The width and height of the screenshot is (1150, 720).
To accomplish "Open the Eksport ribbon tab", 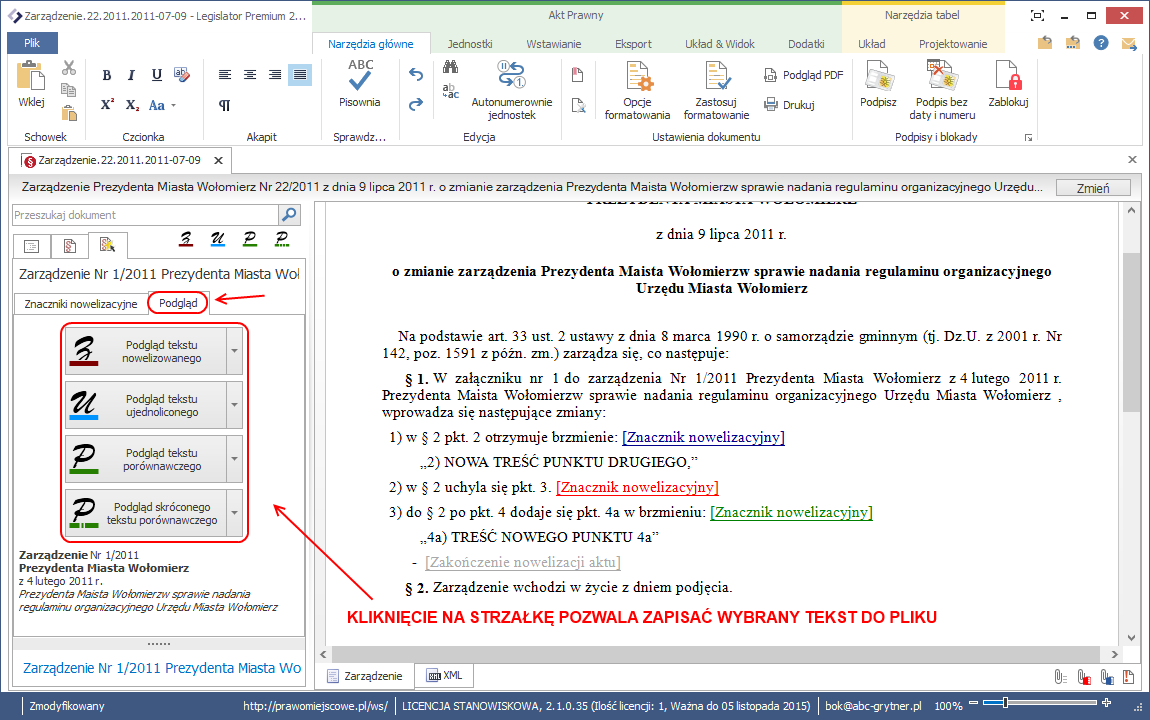I will tap(633, 44).
